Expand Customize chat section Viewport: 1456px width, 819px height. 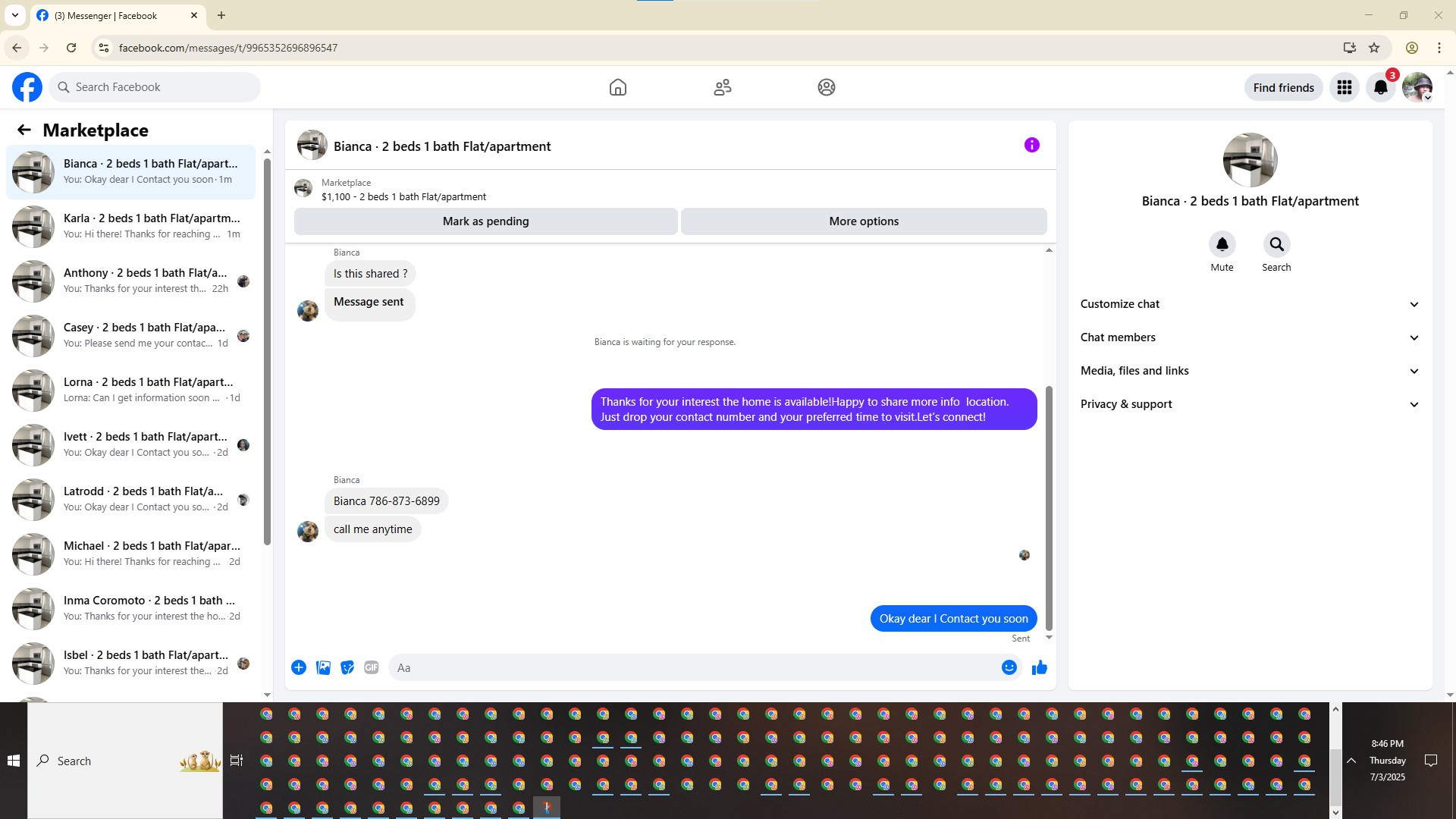pos(1249,304)
